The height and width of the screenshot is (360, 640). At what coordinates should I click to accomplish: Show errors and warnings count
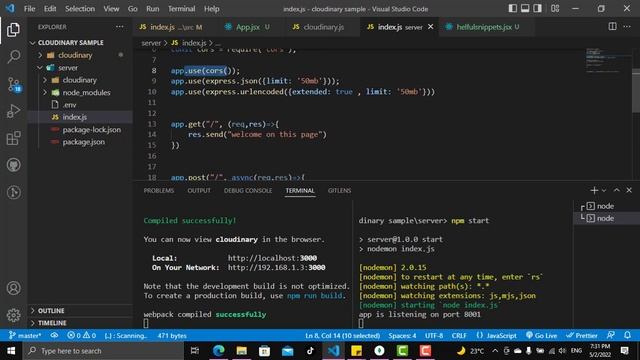click(x=81, y=336)
